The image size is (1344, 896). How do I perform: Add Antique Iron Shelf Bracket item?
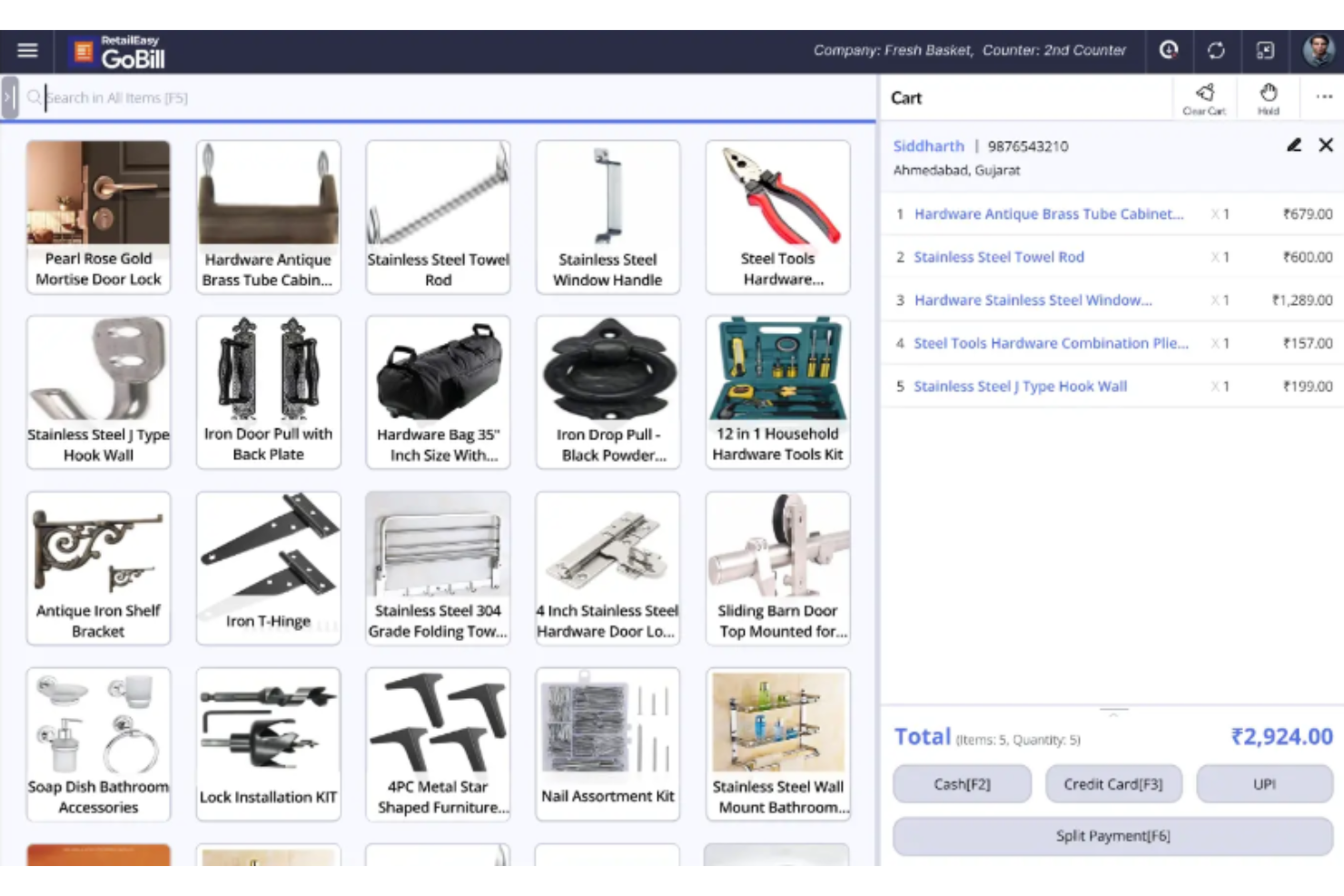click(98, 568)
